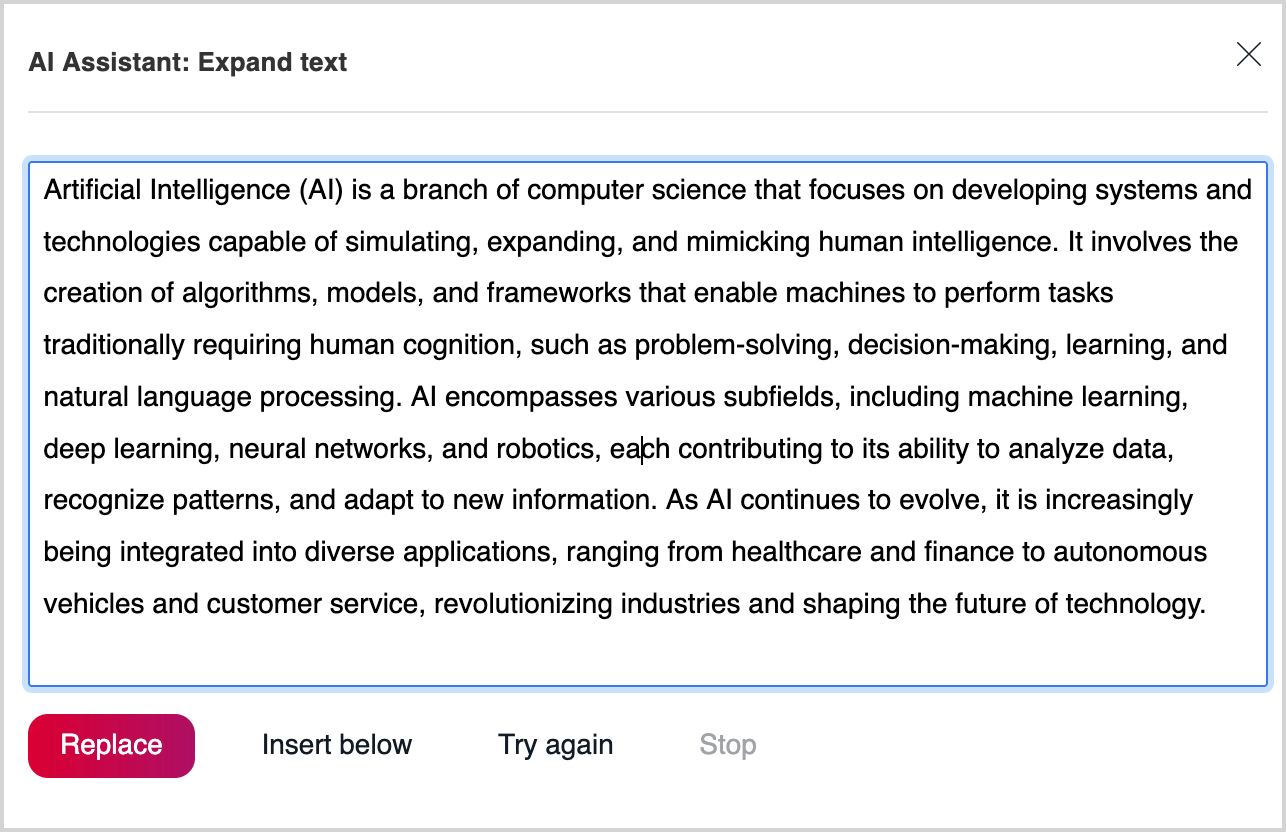Image resolution: width=1286 pixels, height=832 pixels.
Task: Close the AI Assistant dialog
Action: 1248,55
